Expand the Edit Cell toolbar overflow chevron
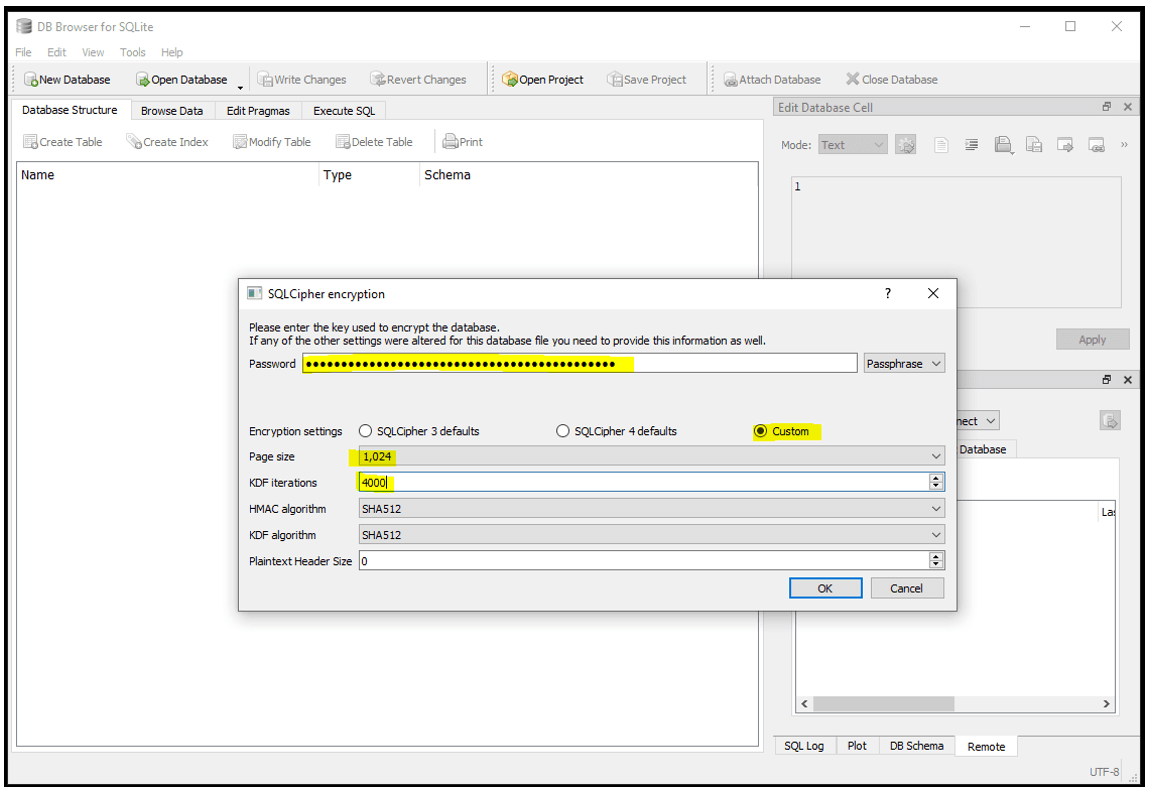The height and width of the screenshot is (797, 1155). (x=1124, y=144)
